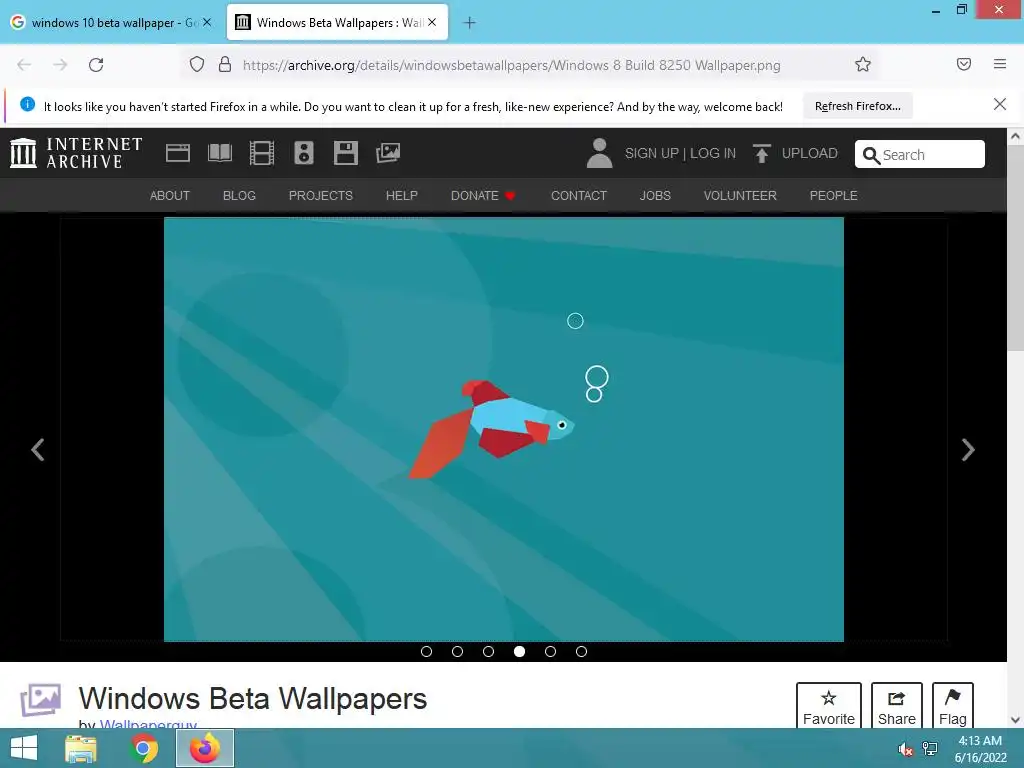
Task: Select the fifth carousel dot
Action: (x=551, y=652)
